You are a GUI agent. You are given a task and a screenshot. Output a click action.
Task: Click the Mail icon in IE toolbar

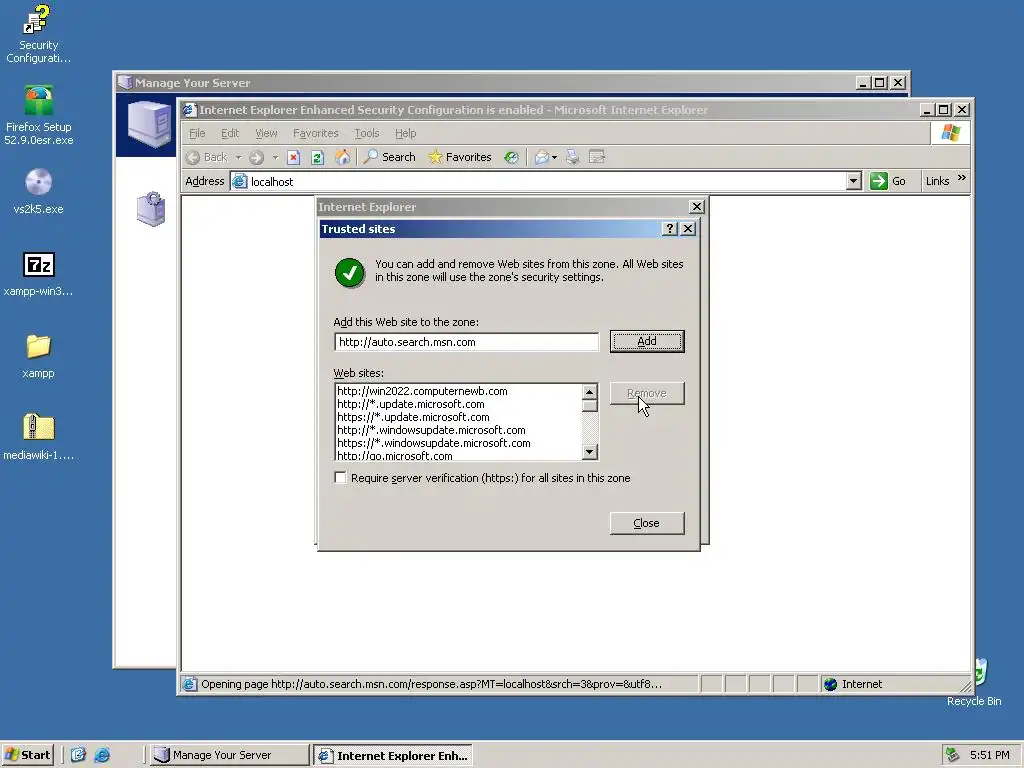[541, 157]
